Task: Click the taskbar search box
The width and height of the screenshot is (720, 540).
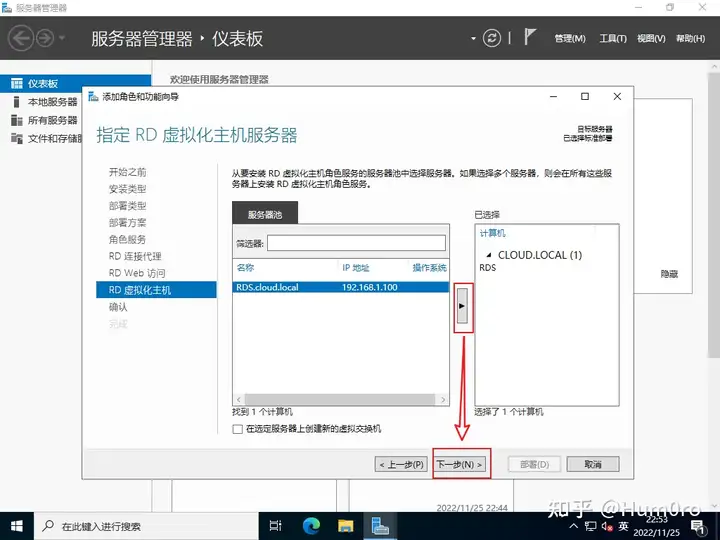Action: point(146,526)
